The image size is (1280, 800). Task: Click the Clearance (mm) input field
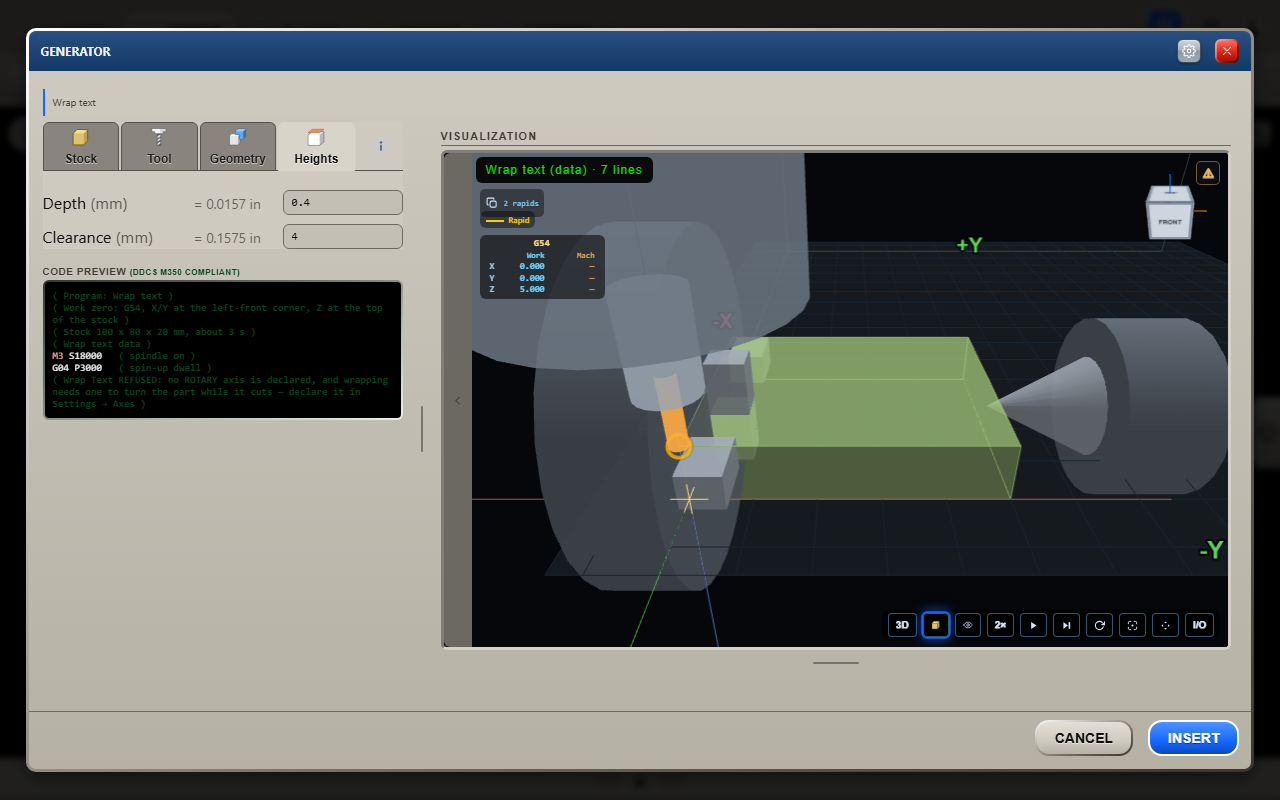click(x=343, y=237)
